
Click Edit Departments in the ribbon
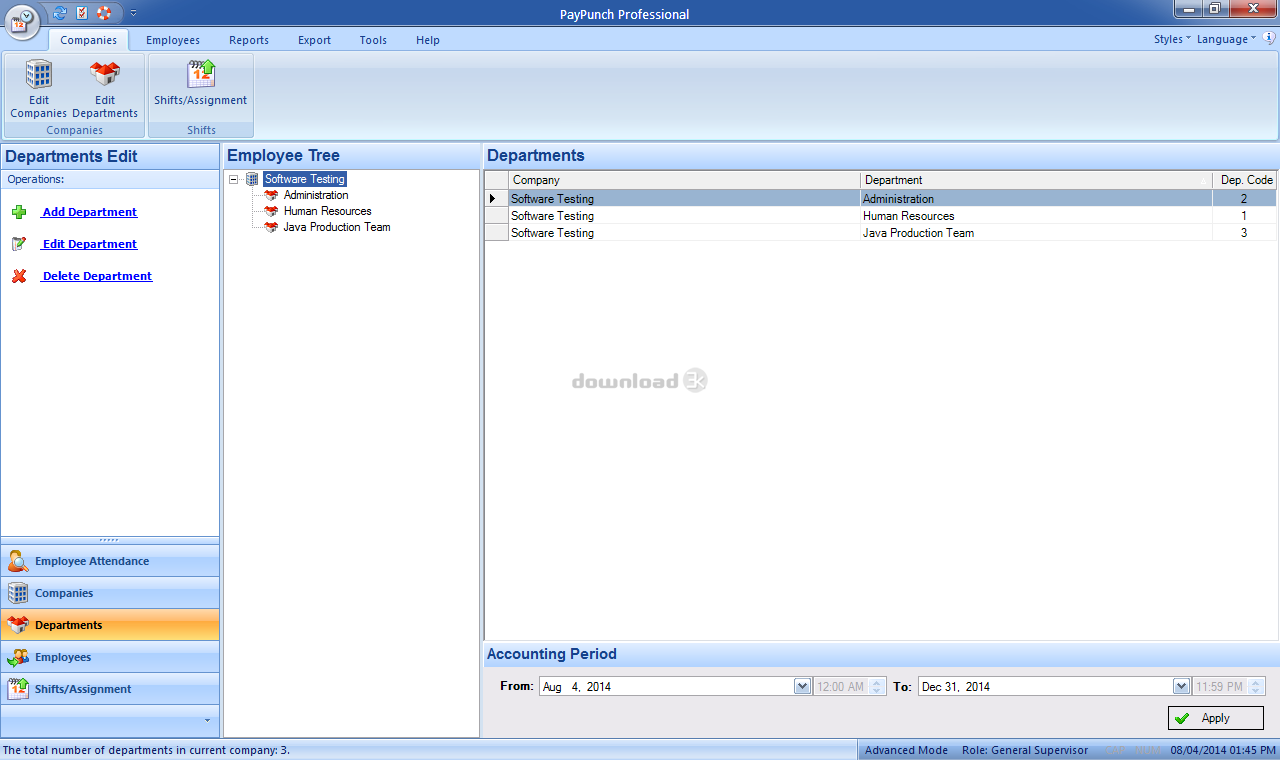click(105, 89)
